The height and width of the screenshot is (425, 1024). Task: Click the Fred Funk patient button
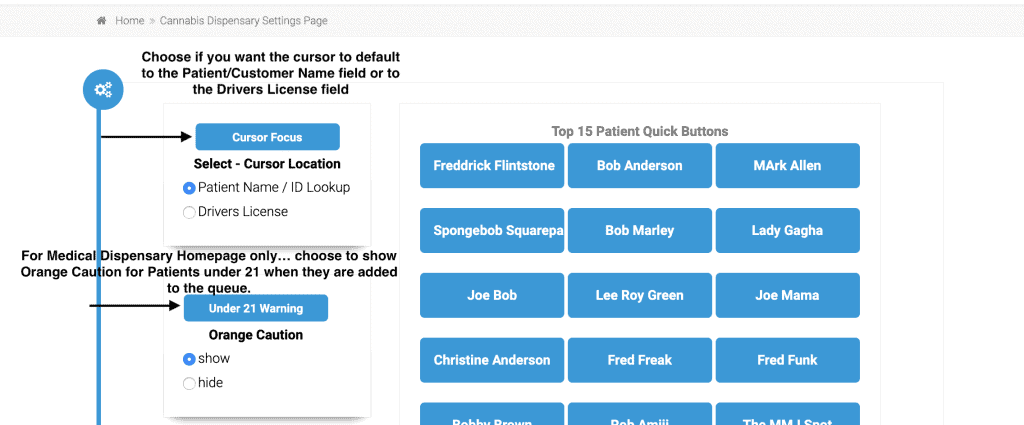click(788, 360)
